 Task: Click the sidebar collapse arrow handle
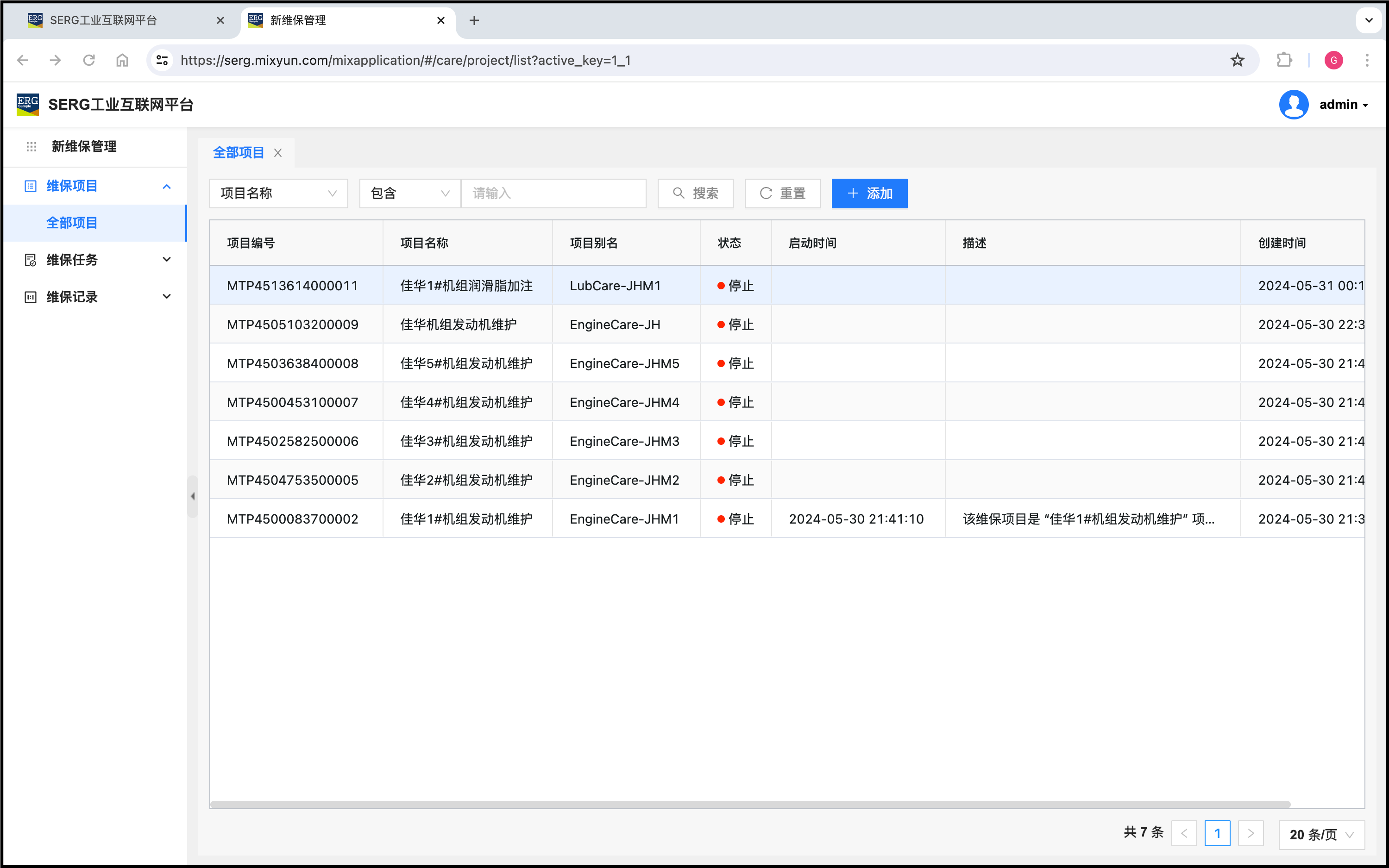click(193, 497)
